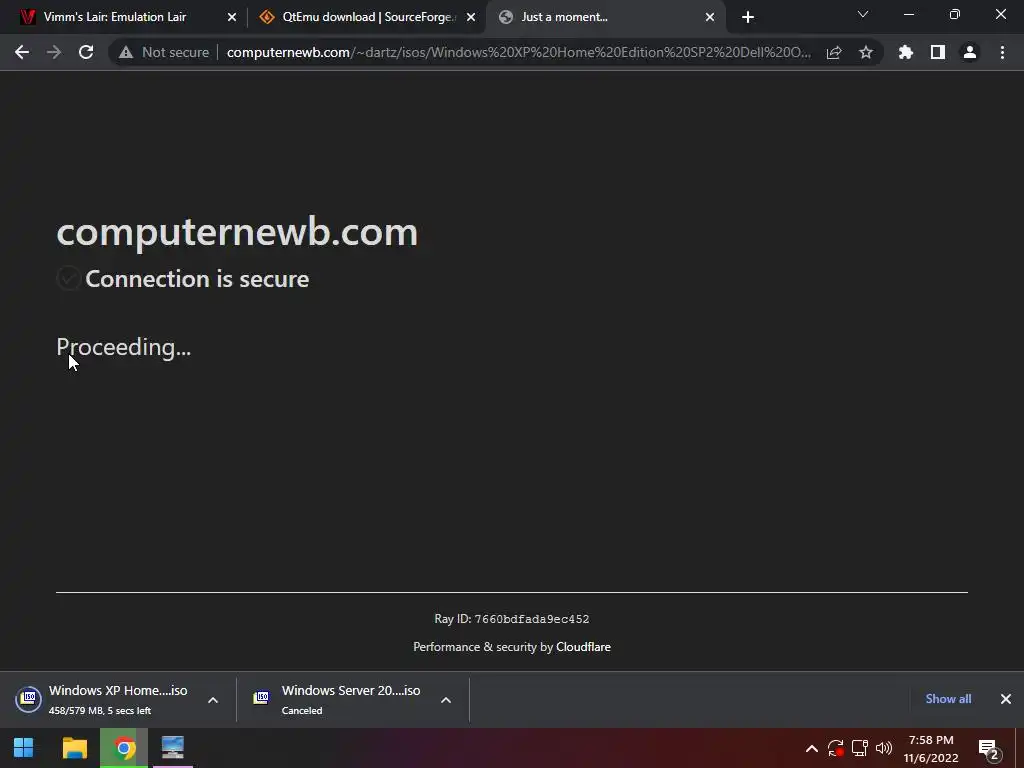Bookmark this tab with the star icon
The image size is (1024, 768).
click(866, 52)
